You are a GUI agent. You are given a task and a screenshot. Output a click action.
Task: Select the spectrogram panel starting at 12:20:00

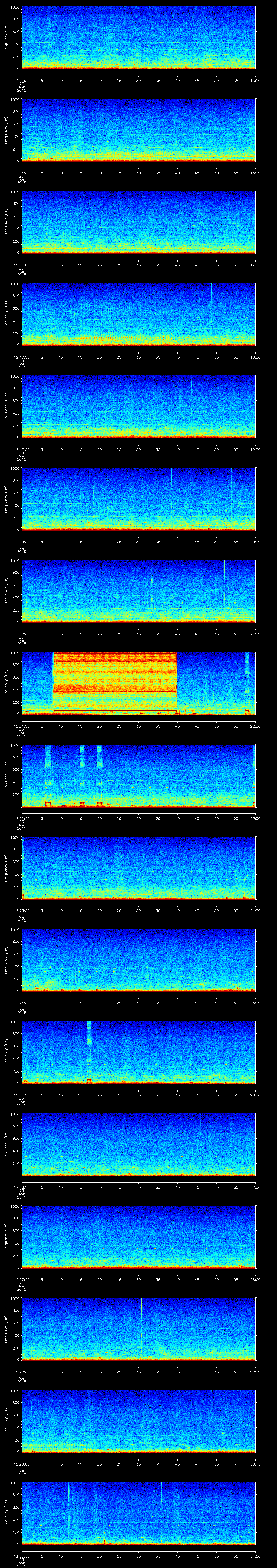[x=139, y=591]
